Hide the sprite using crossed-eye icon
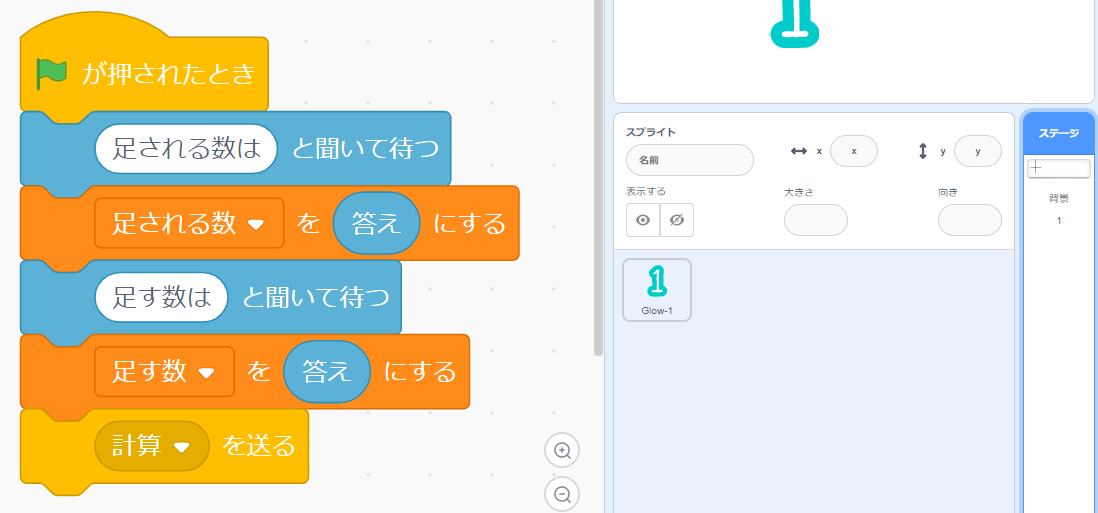This screenshot has width=1098, height=513. click(x=677, y=220)
